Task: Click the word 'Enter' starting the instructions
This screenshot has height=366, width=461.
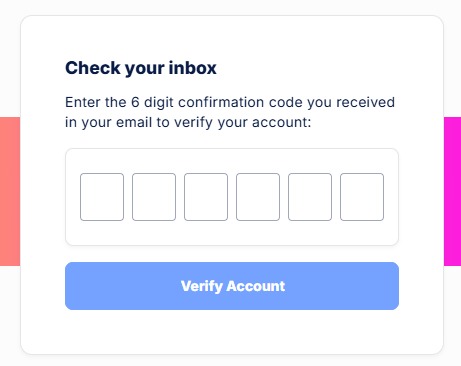Action: [x=82, y=102]
